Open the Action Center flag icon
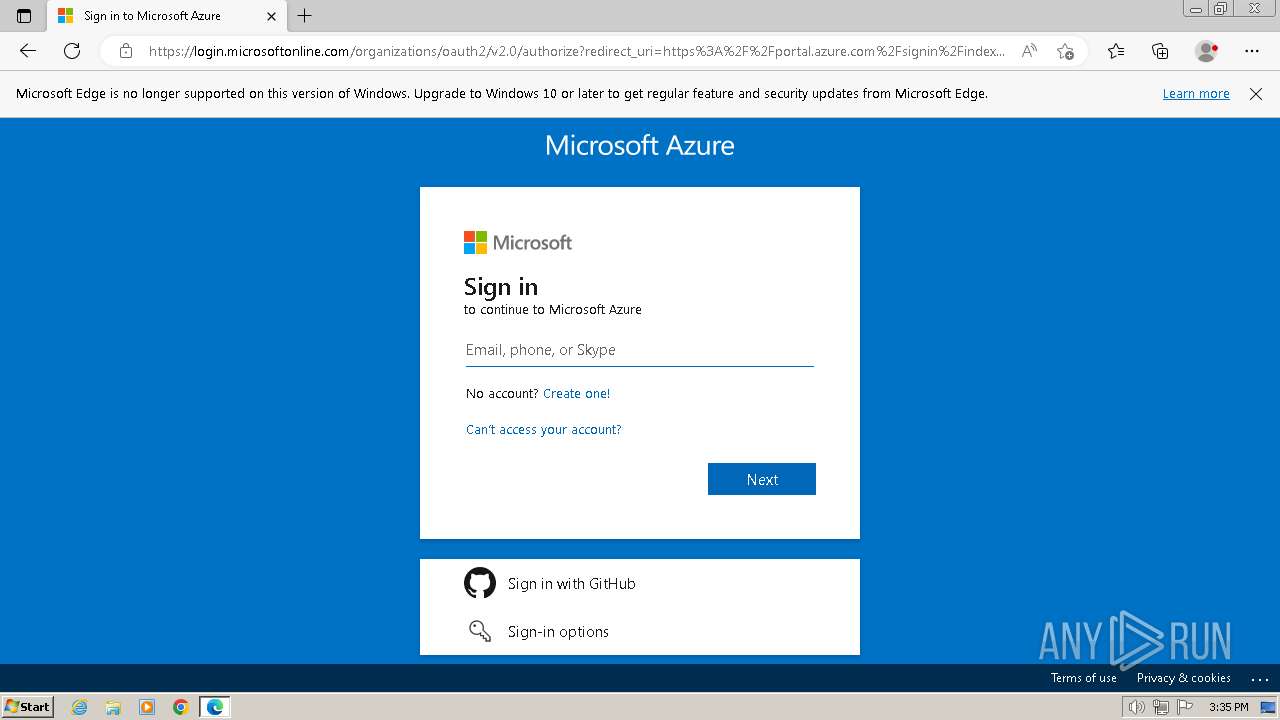1280x720 pixels. coord(1185,707)
